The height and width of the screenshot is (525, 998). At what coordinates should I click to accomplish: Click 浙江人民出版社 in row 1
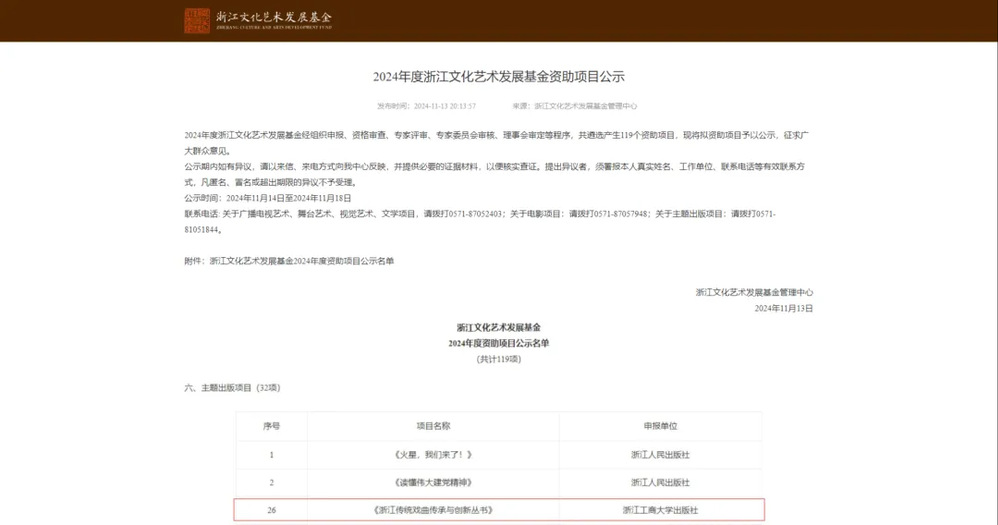(661, 455)
